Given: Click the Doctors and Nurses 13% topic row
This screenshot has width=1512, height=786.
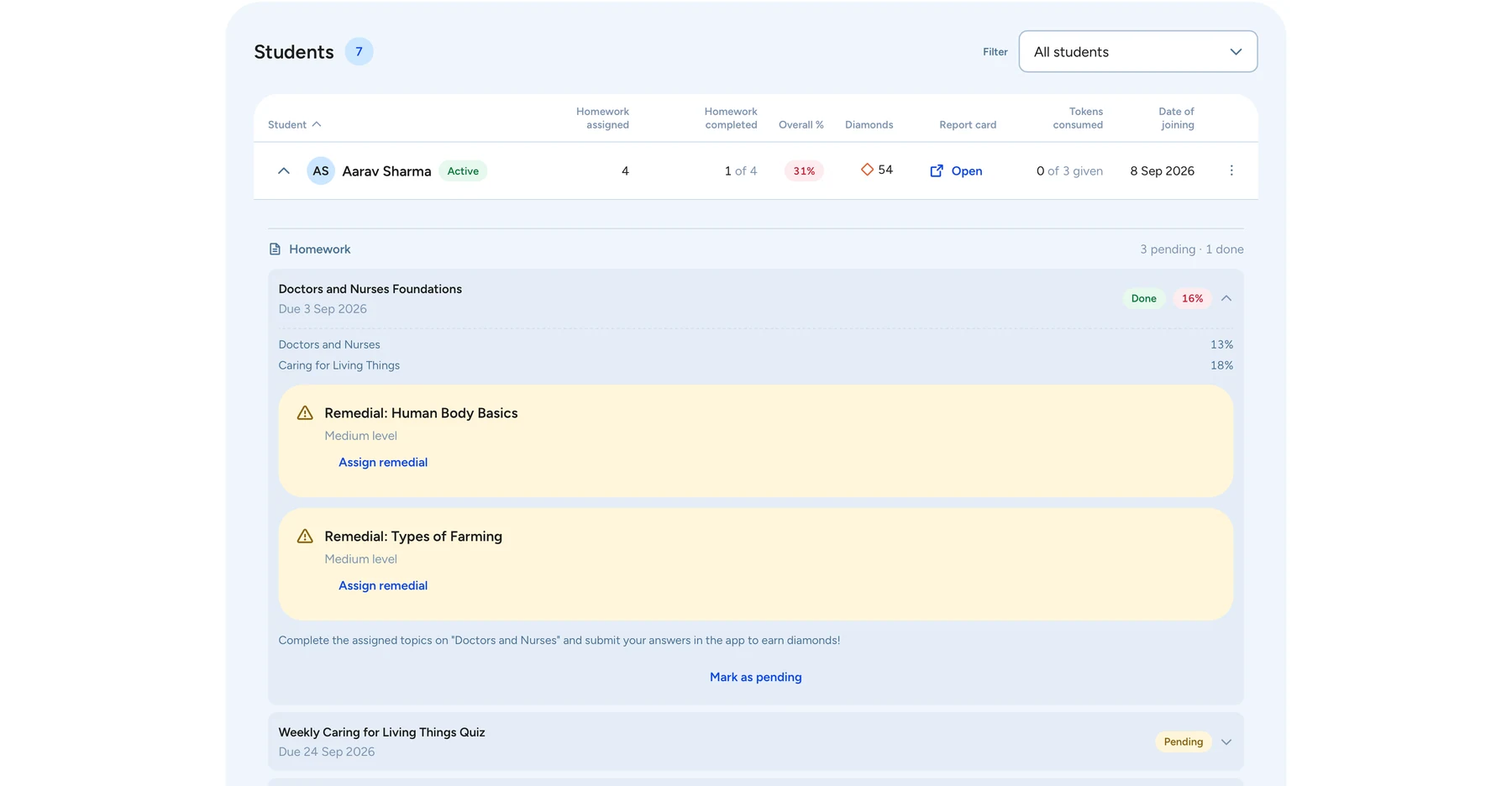Looking at the screenshot, I should coord(756,344).
